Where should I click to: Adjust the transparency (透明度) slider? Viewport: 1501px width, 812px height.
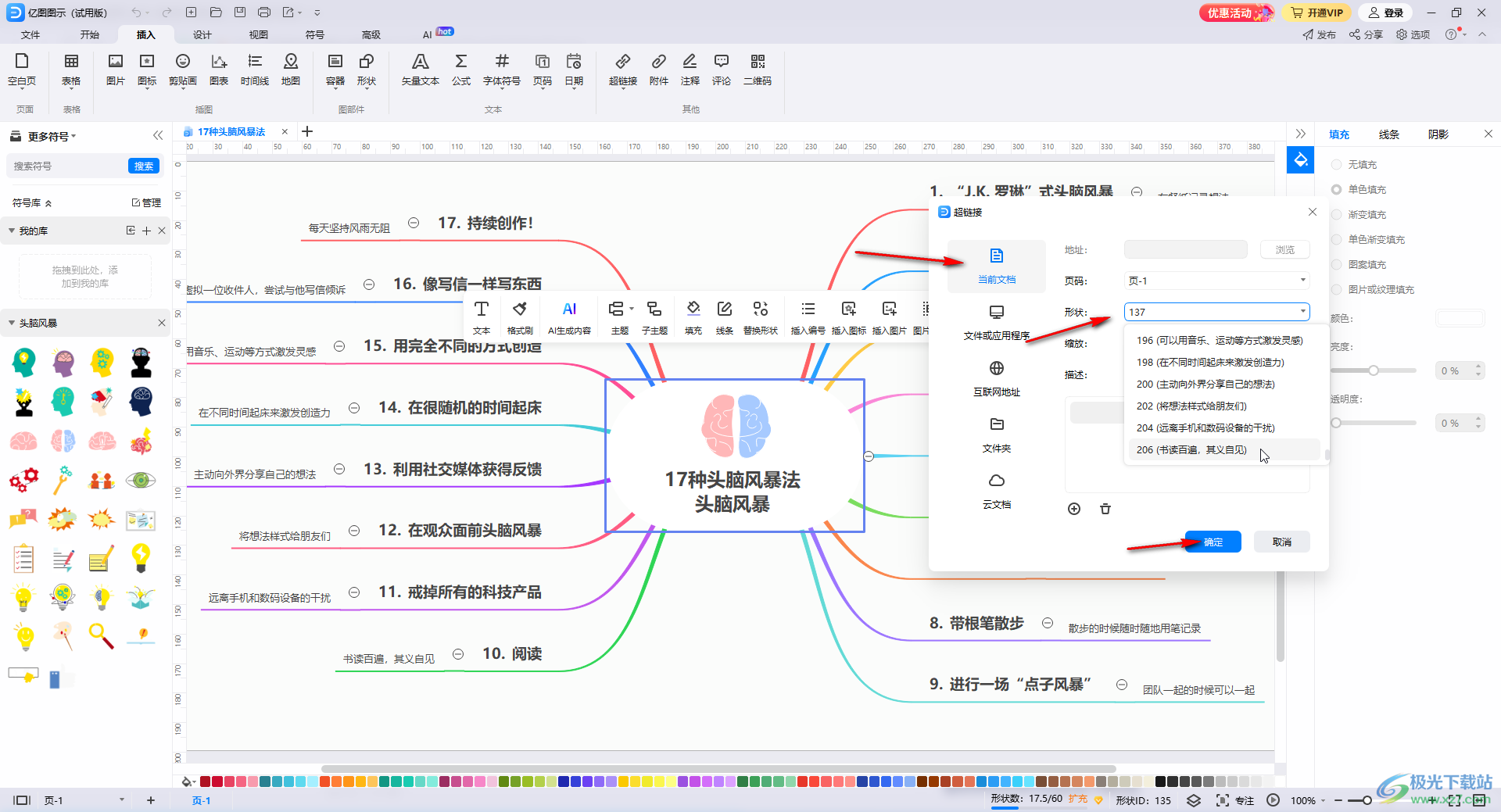click(x=1336, y=423)
